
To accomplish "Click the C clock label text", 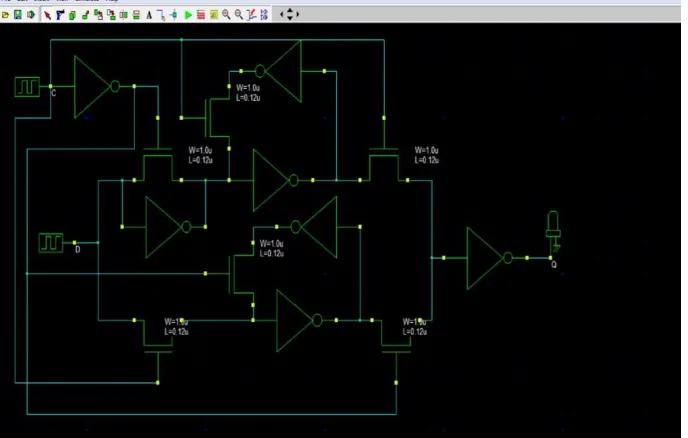I will coord(54,93).
